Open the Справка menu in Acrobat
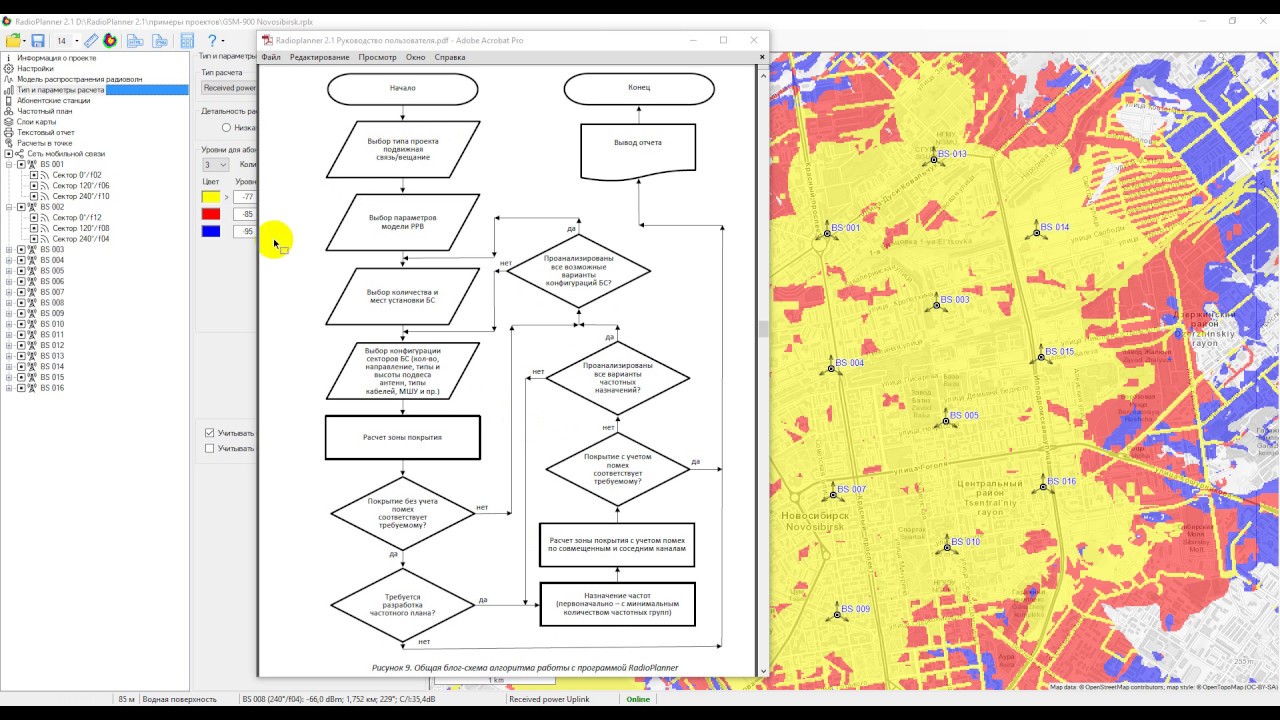This screenshot has height=720, width=1280. [450, 57]
